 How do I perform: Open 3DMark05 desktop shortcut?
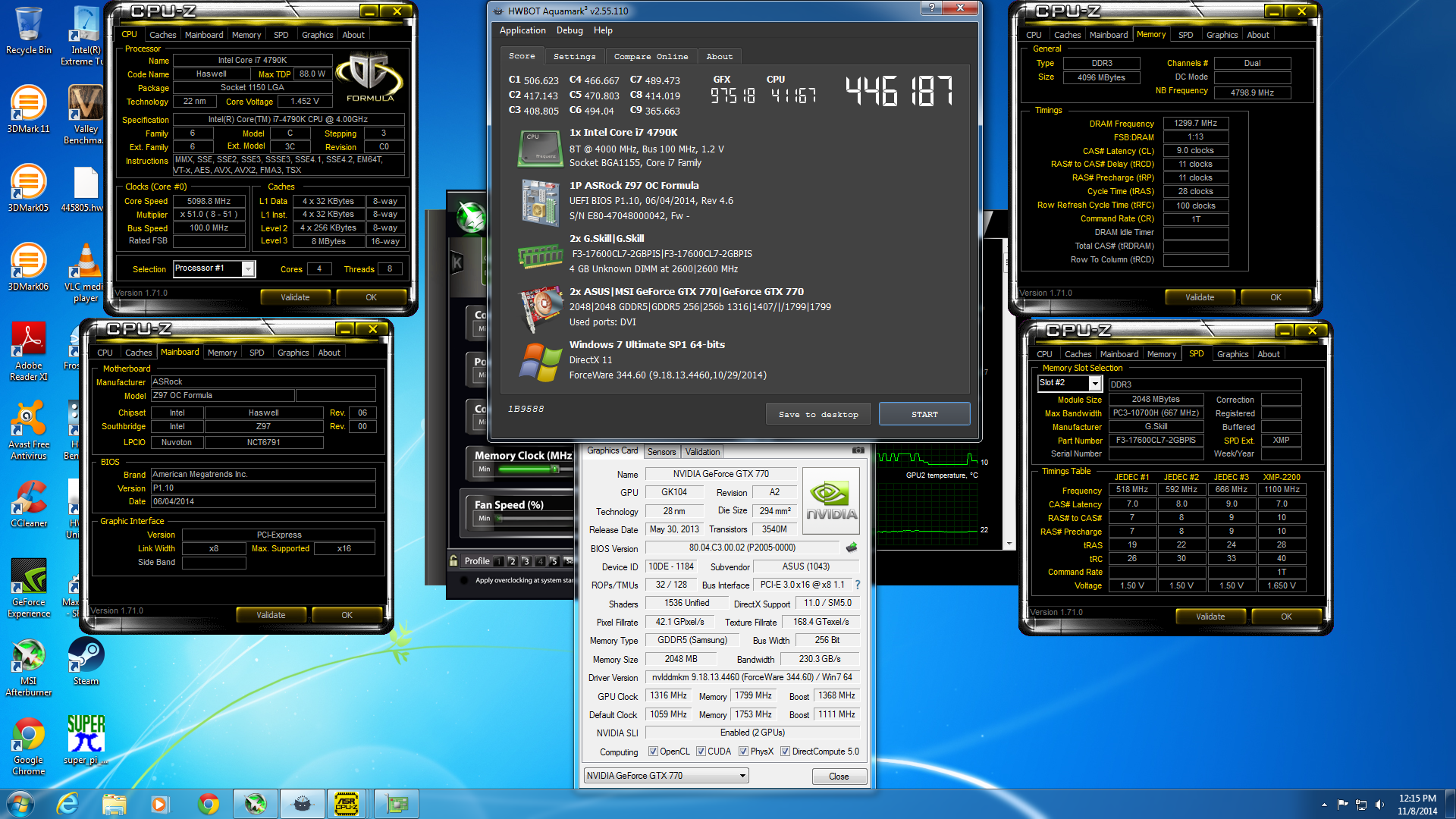28,188
